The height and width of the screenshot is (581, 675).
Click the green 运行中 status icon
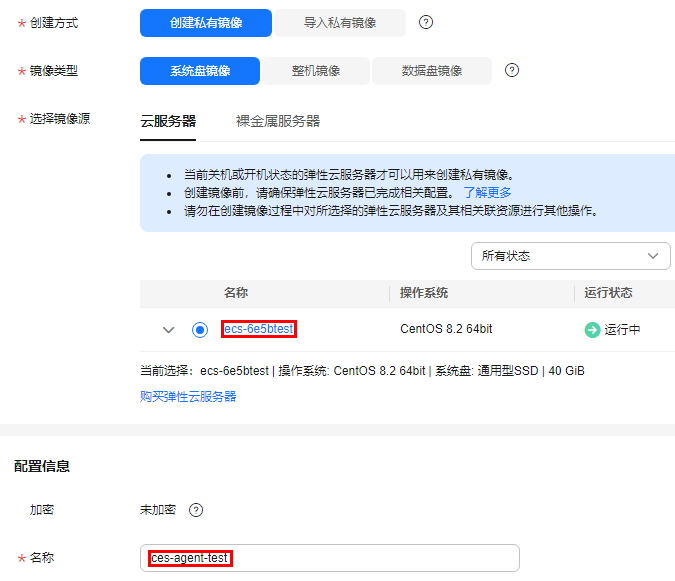point(592,330)
